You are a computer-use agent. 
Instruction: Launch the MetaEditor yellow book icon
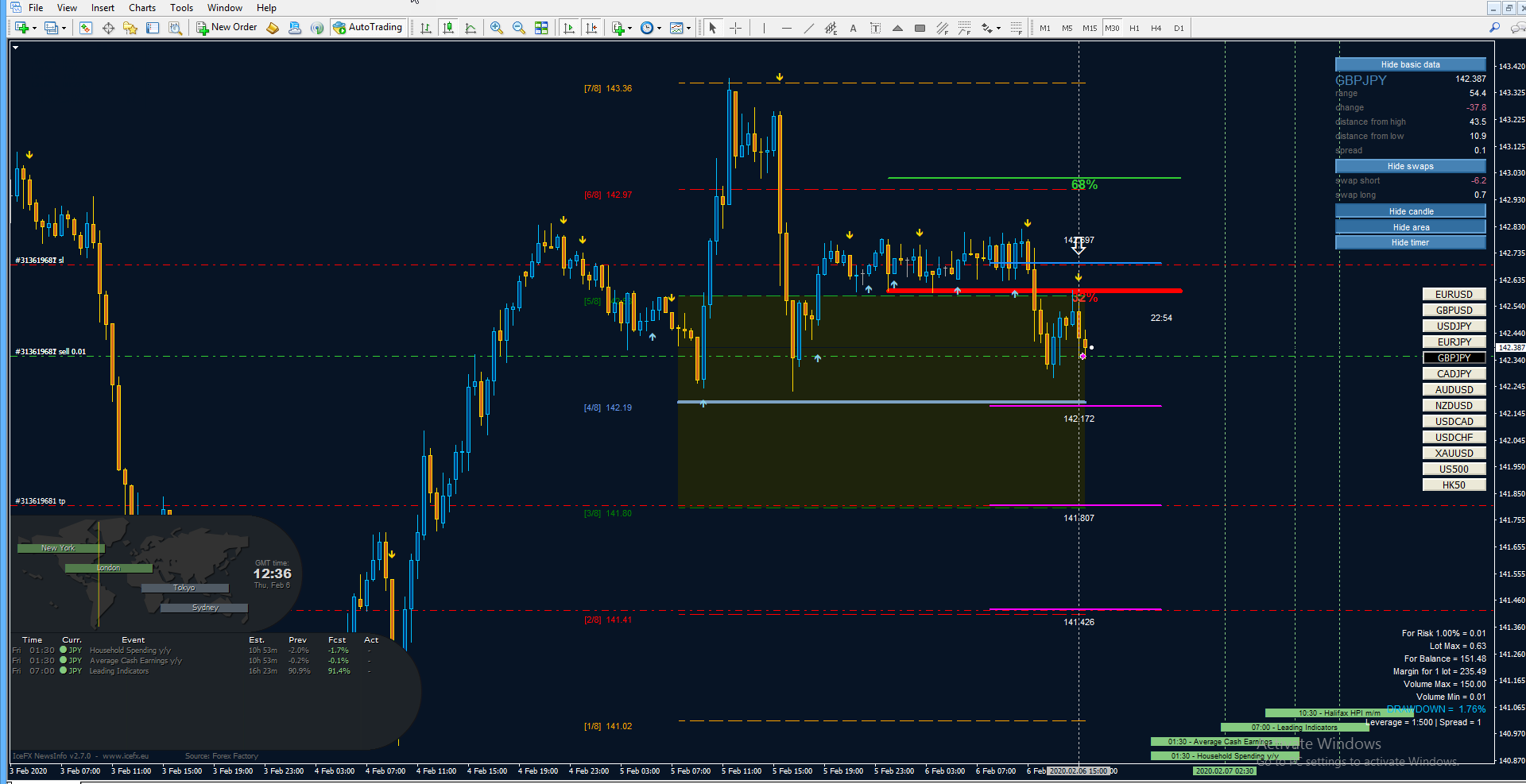[273, 28]
